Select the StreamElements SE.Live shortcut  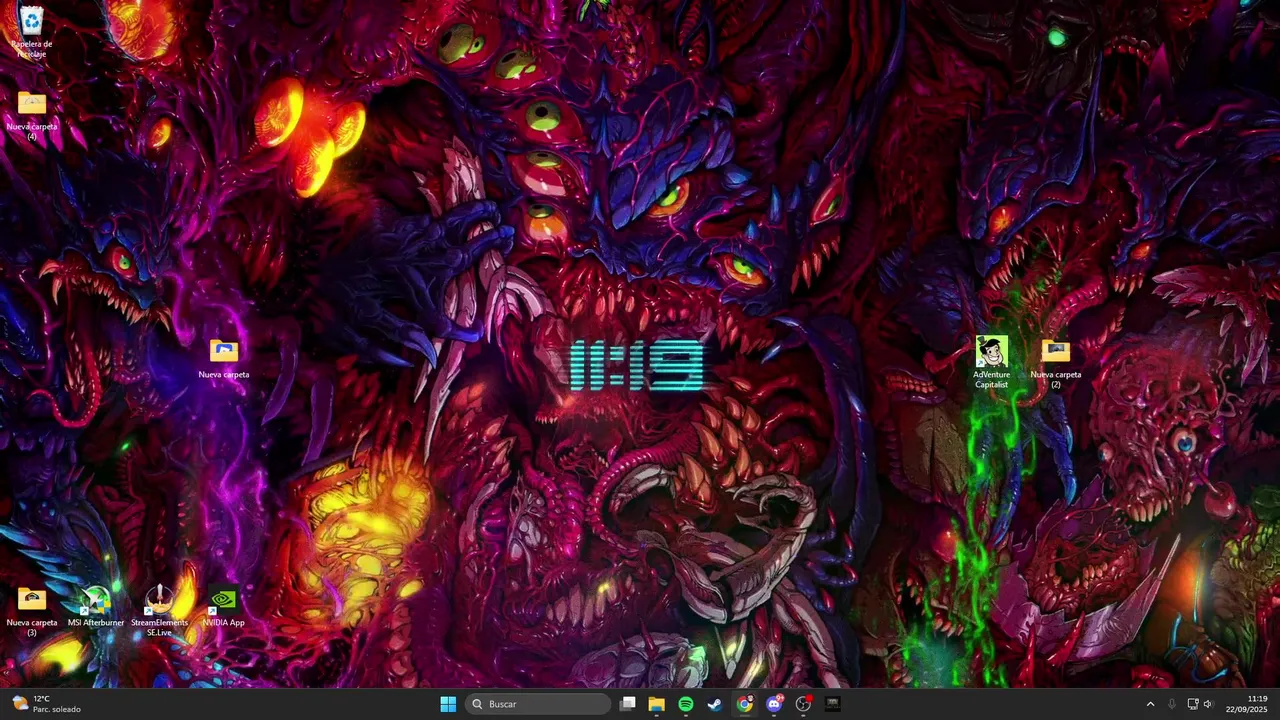[x=159, y=612]
